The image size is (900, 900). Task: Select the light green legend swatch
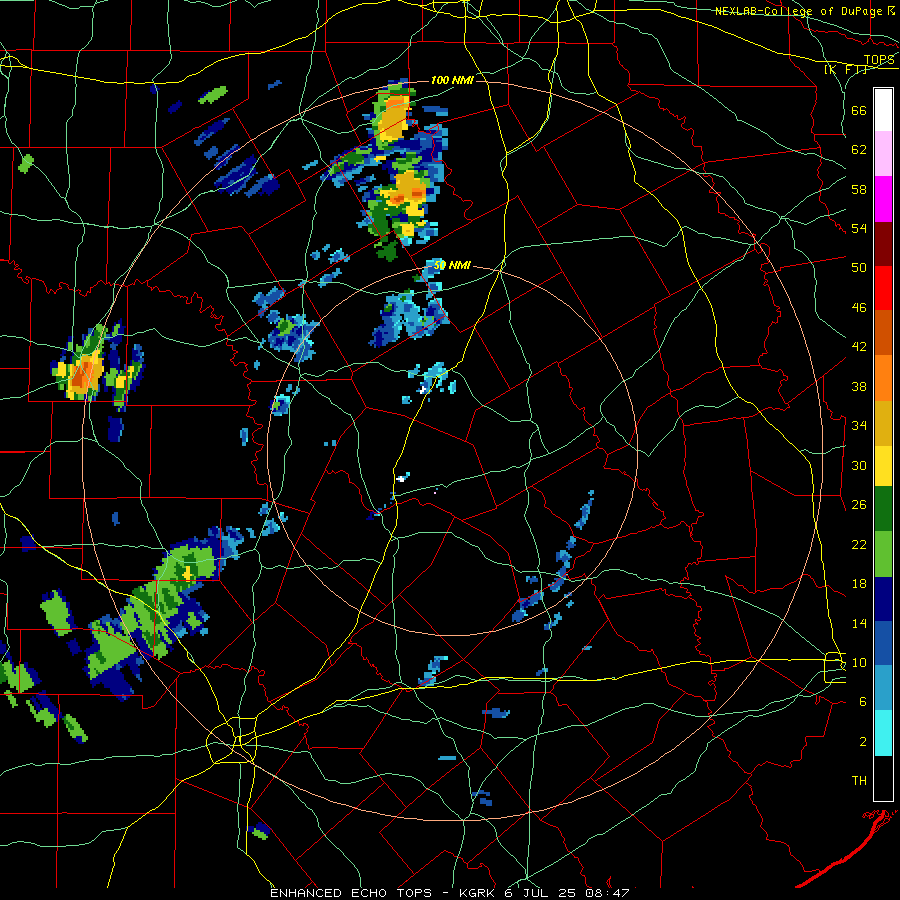click(883, 553)
